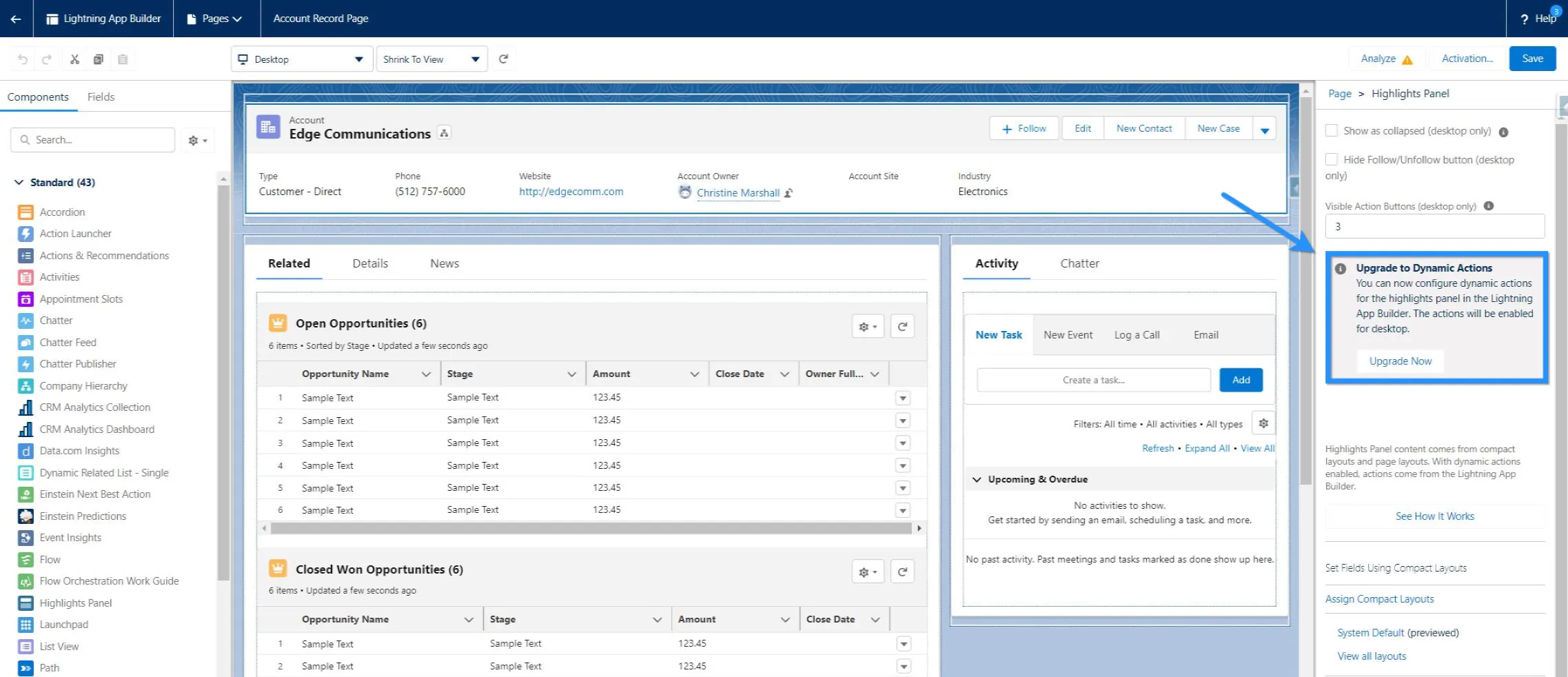This screenshot has width=1568, height=677.
Task: Select the New Event activity tab
Action: pyautogui.click(x=1068, y=335)
